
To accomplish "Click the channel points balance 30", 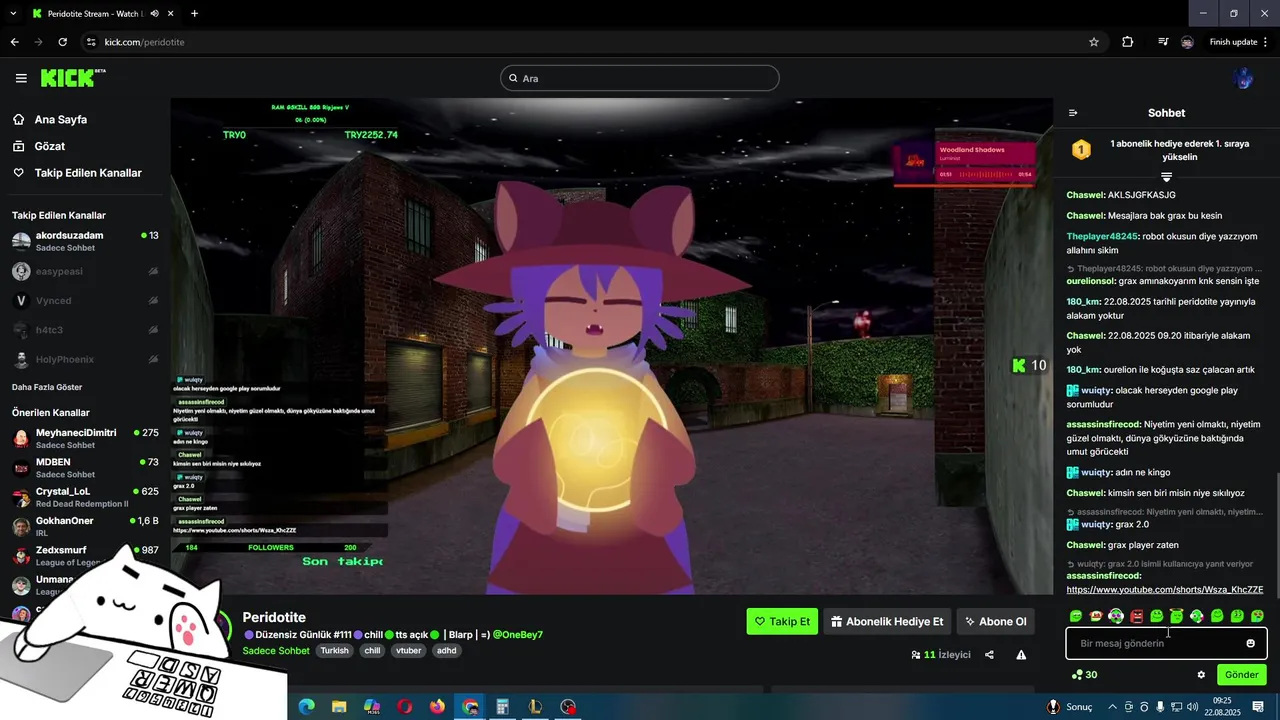I will (1084, 675).
